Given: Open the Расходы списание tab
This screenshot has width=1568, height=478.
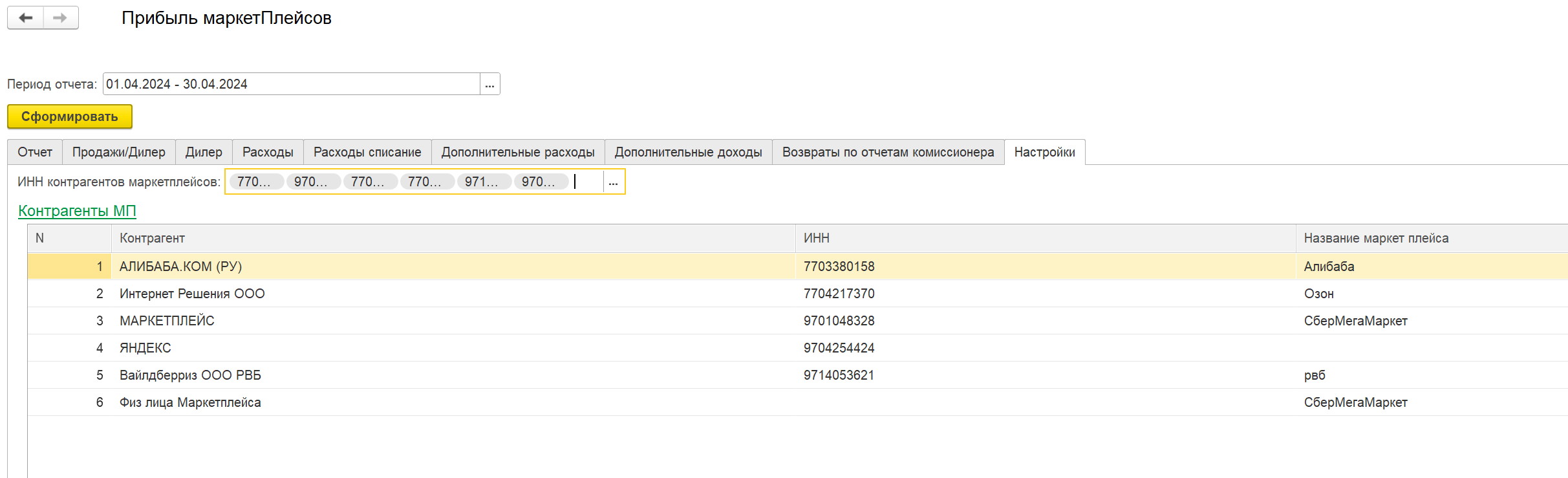Looking at the screenshot, I should (367, 152).
